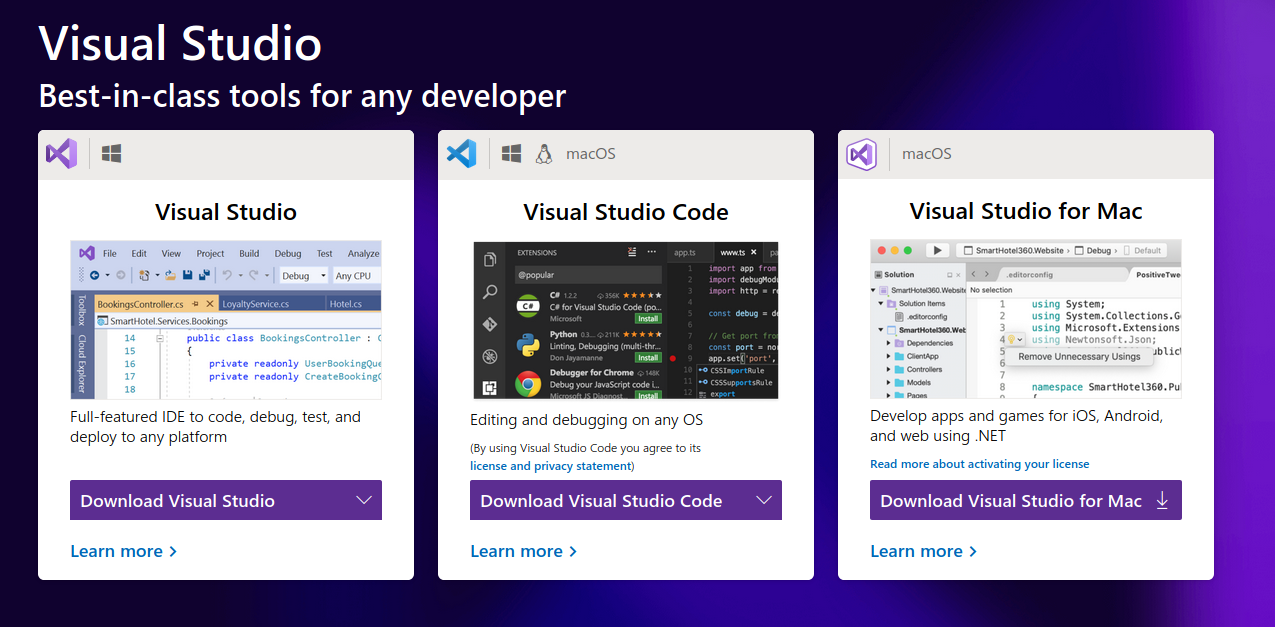Screen dimensions: 1275x627
Task: Click the Visual Studio purple logo icon
Action: pos(60,153)
